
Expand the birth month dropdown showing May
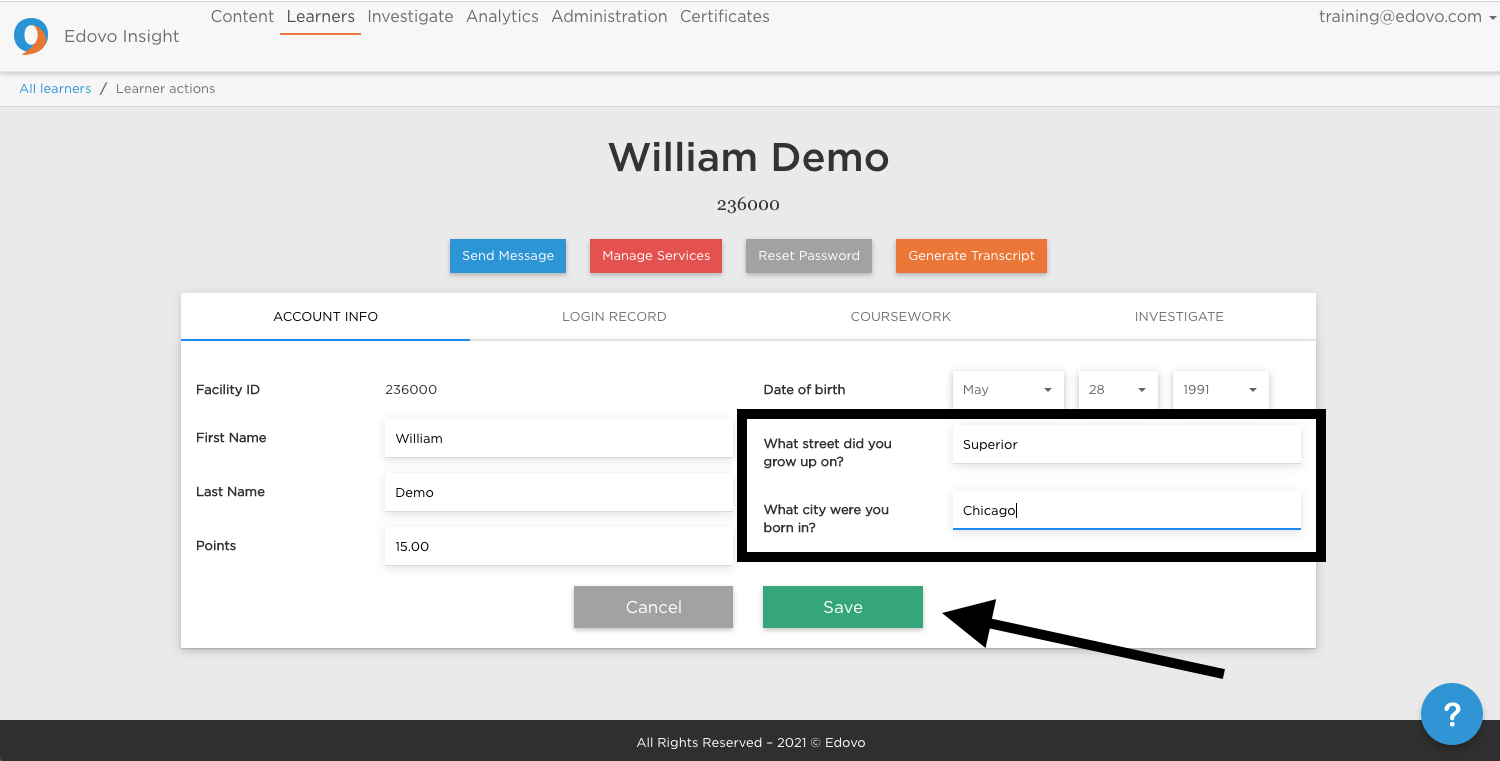point(1007,390)
